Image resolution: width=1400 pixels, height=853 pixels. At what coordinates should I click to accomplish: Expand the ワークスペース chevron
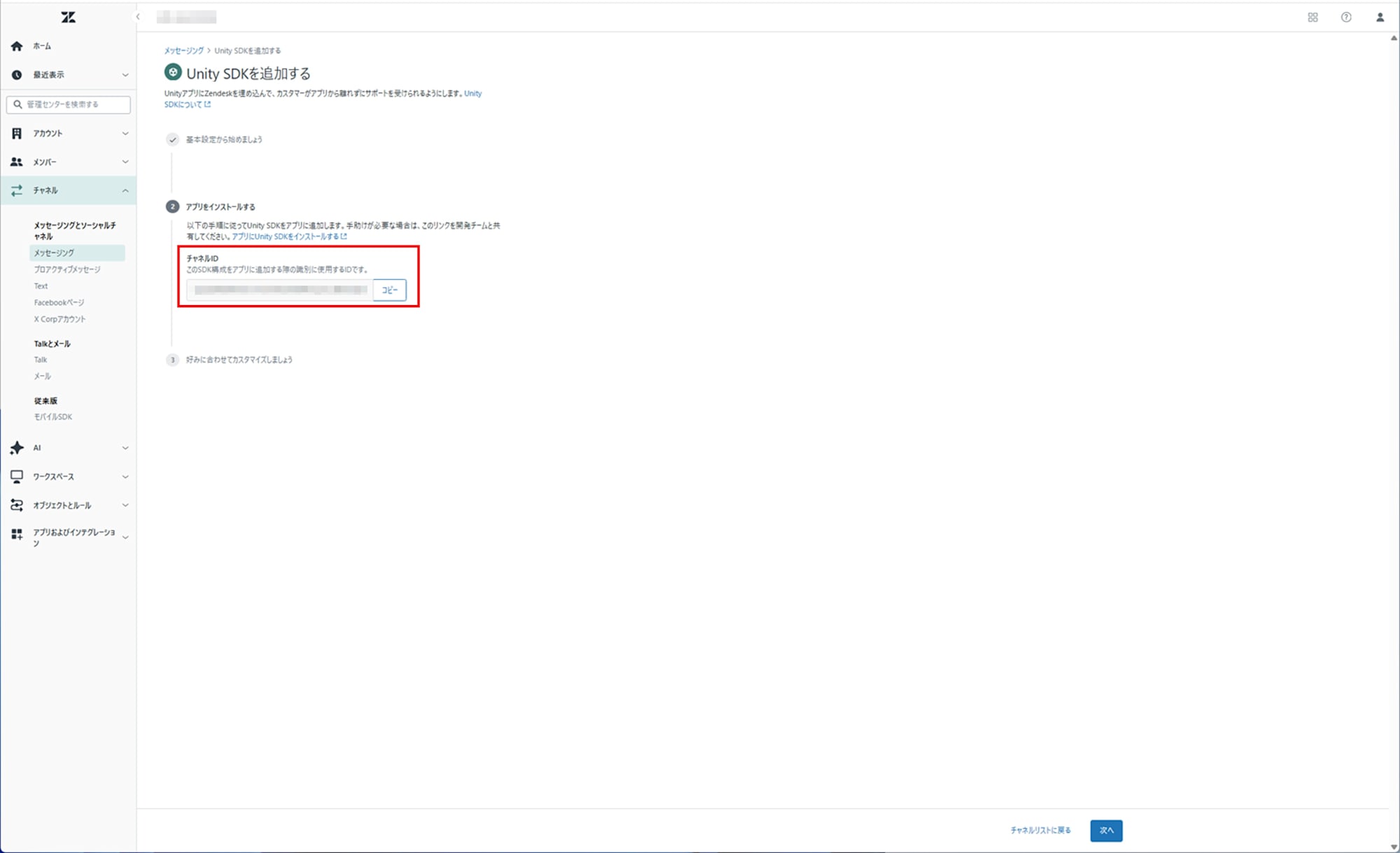(x=125, y=477)
